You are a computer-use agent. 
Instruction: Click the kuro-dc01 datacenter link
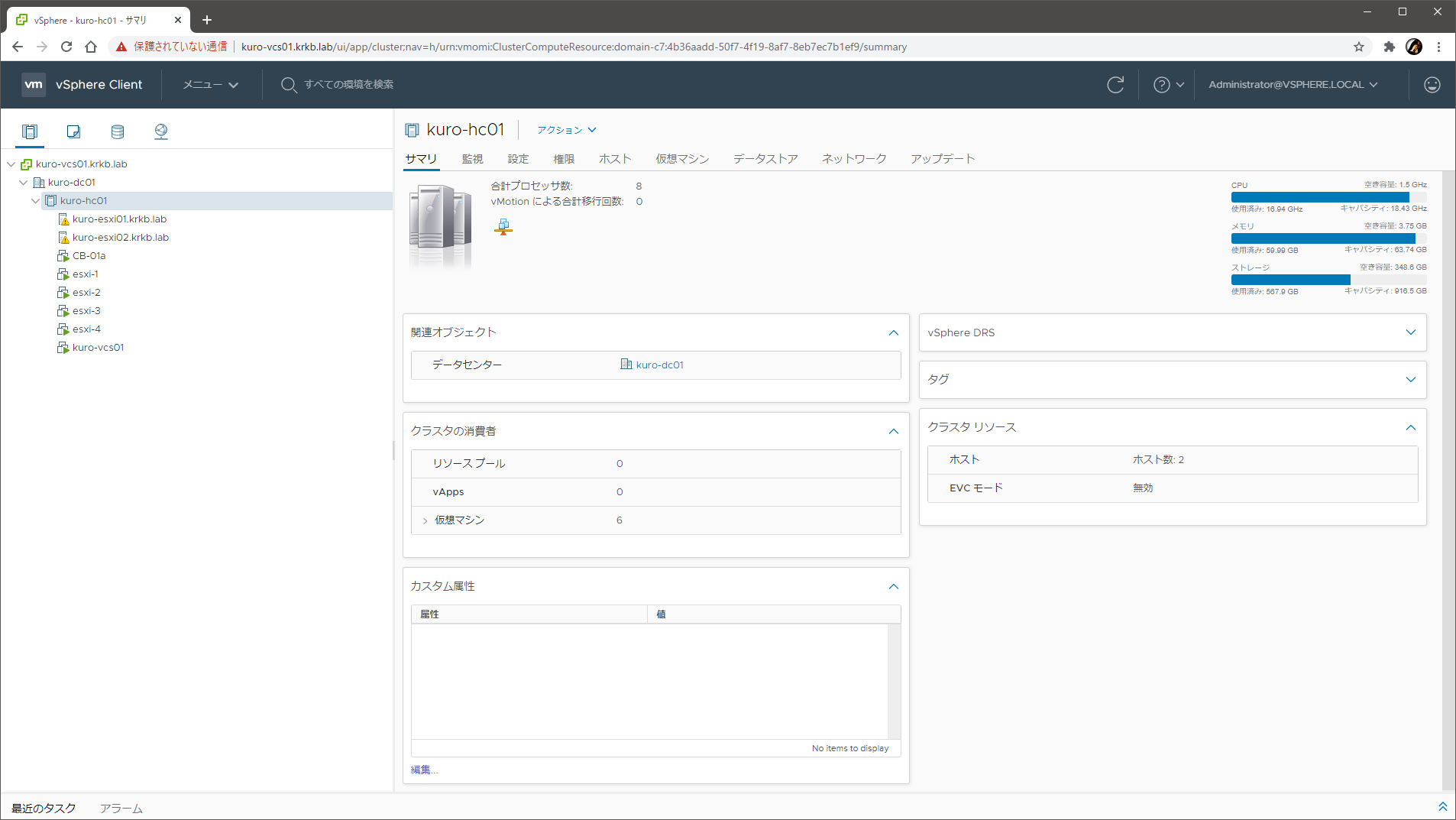click(x=659, y=365)
